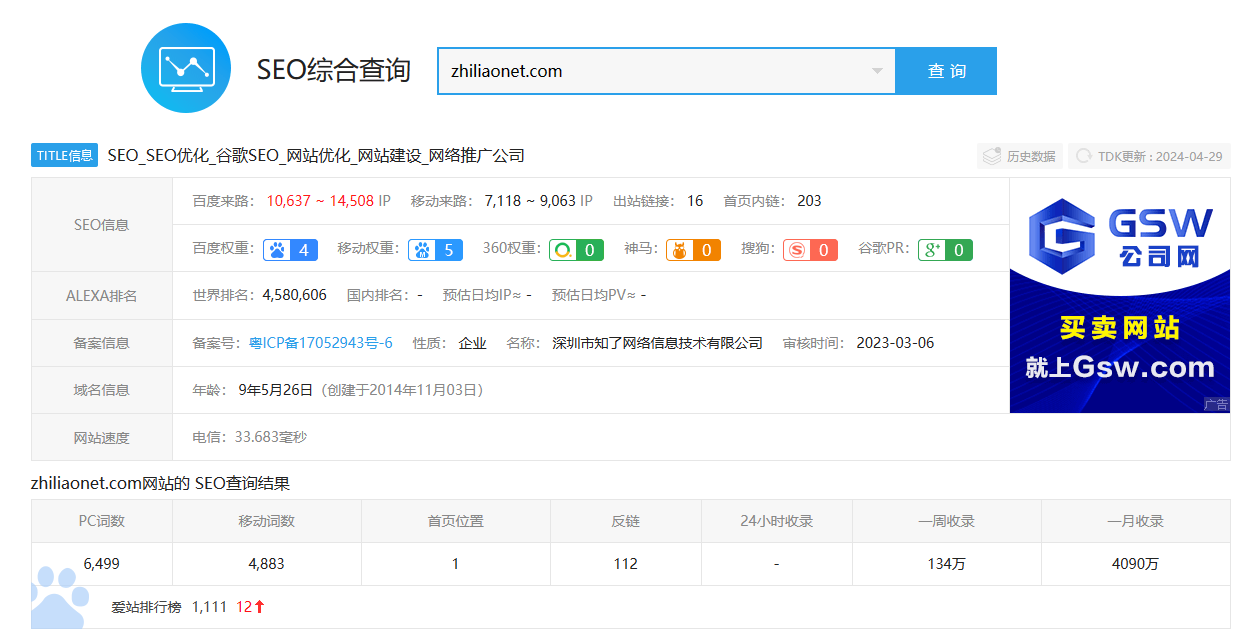Click the Baidu traffic range 10,637 ~ 14,508
Image resolution: width=1238 pixels, height=635 pixels.
click(x=320, y=201)
